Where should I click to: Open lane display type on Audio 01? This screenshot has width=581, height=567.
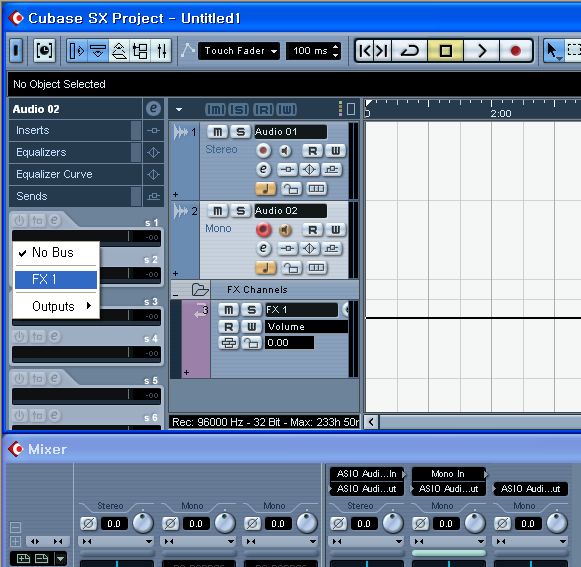pos(316,189)
